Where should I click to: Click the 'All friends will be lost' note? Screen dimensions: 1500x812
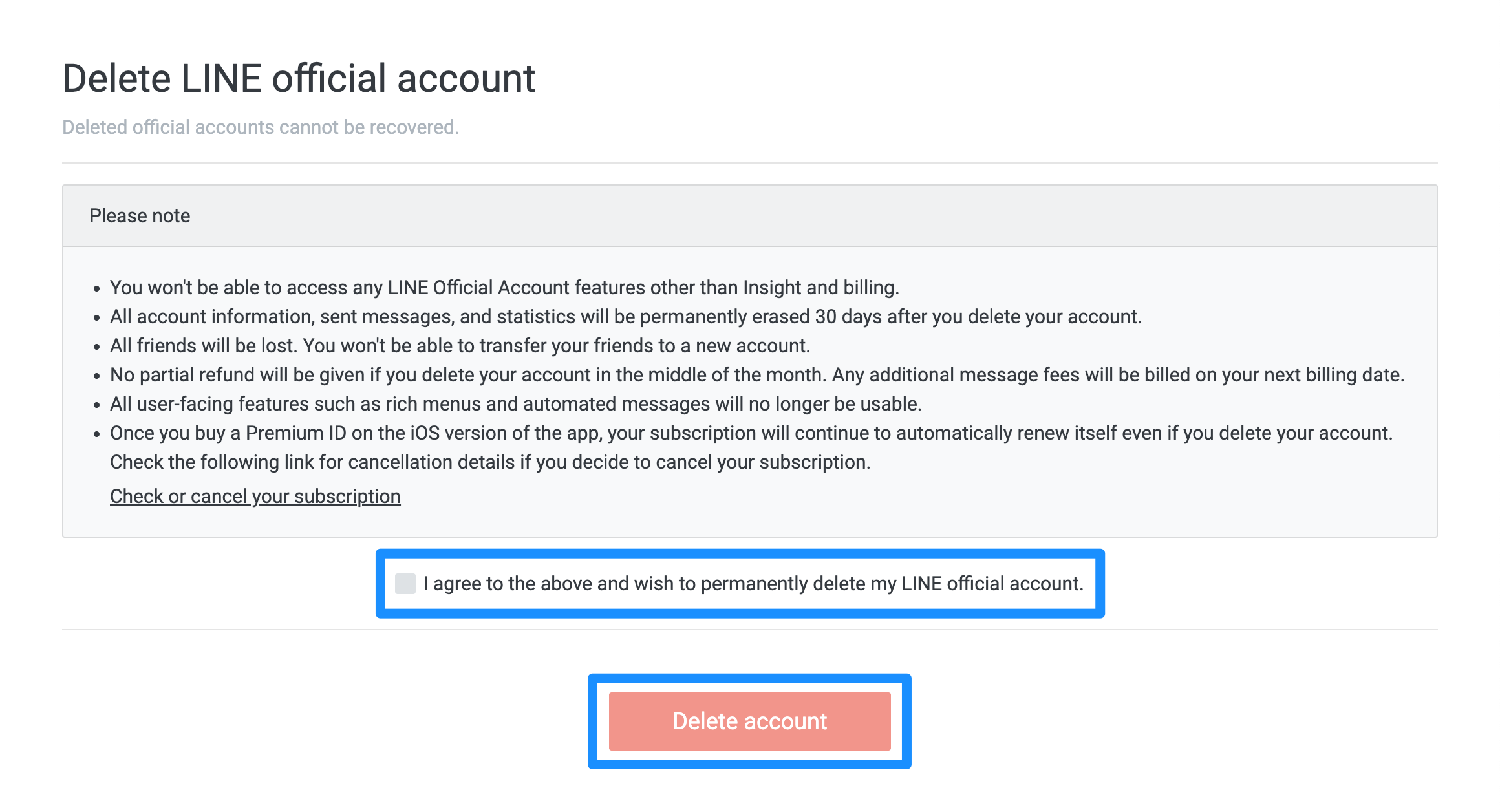point(460,345)
